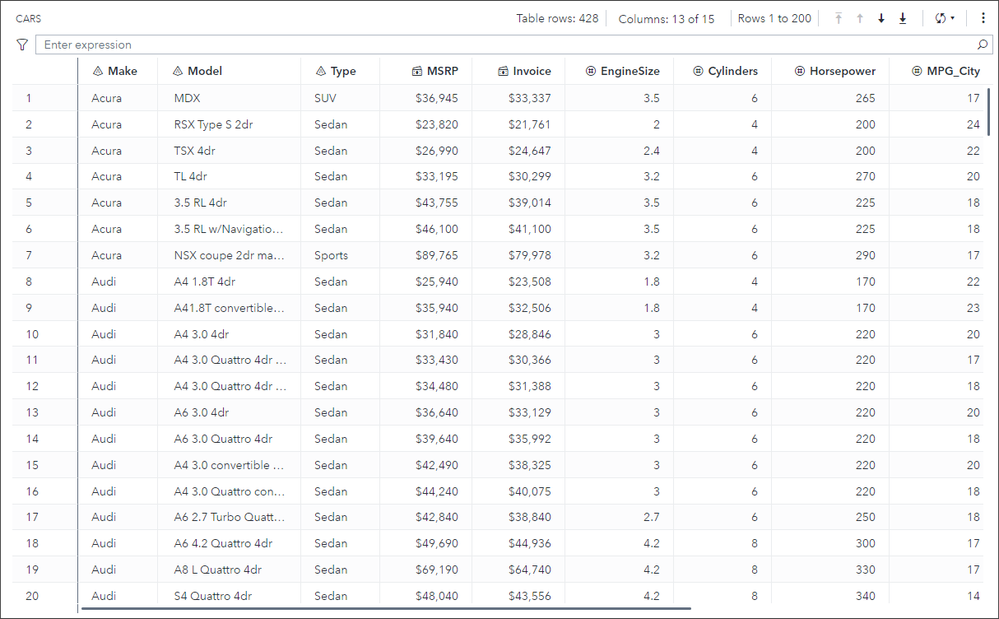The width and height of the screenshot is (999, 619).
Task: Click the filter funnel icon
Action: pyautogui.click(x=22, y=45)
